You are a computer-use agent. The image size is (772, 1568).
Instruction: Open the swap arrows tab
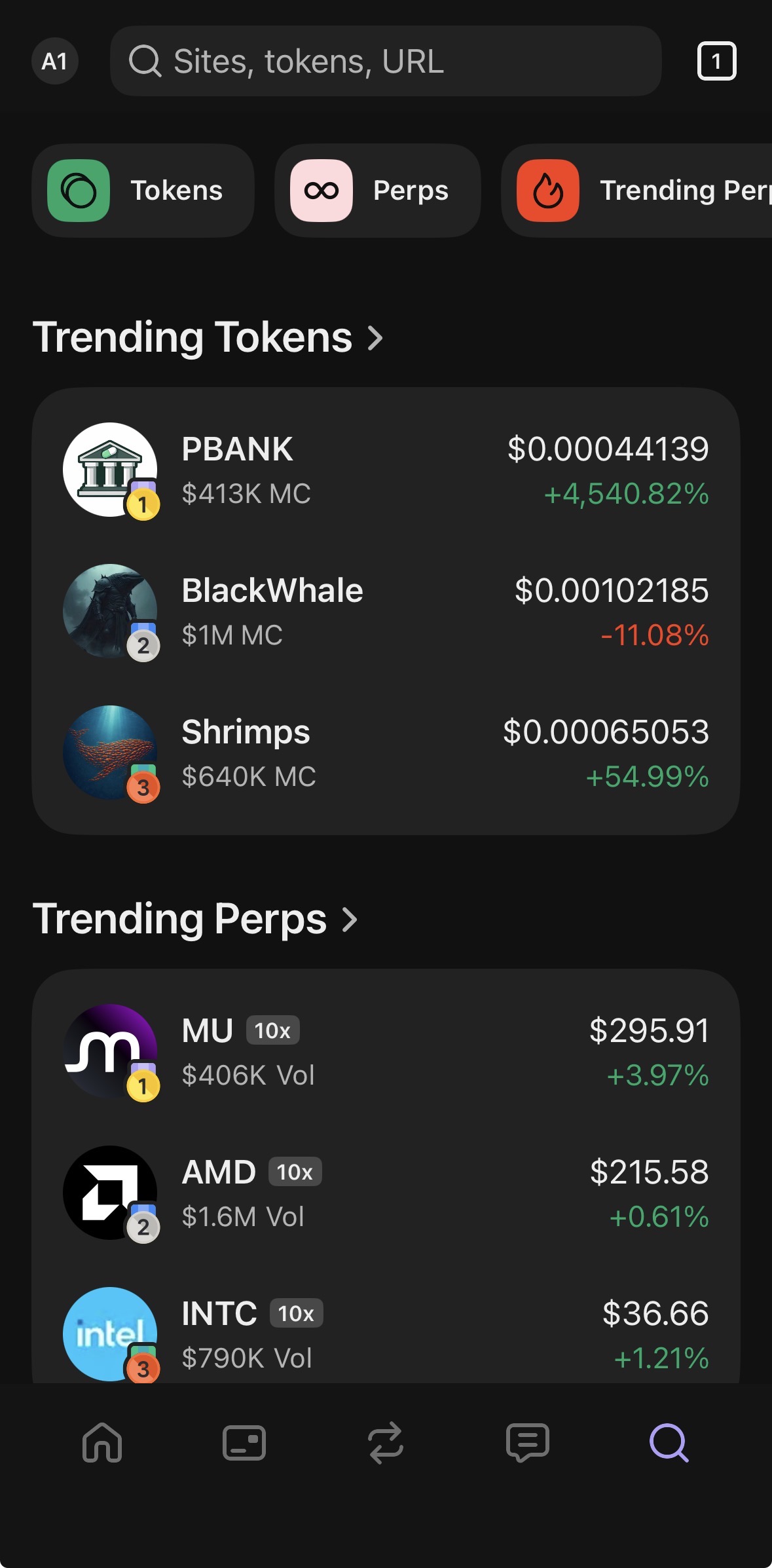coord(386,1442)
